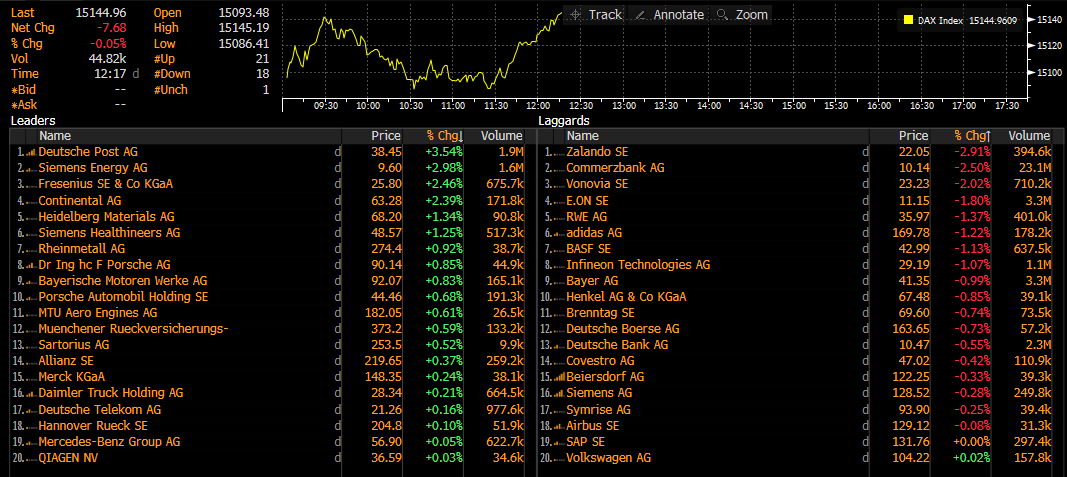Click the 'd' flag next to adidas AG
This screenshot has height=477, width=1067.
(x=865, y=232)
